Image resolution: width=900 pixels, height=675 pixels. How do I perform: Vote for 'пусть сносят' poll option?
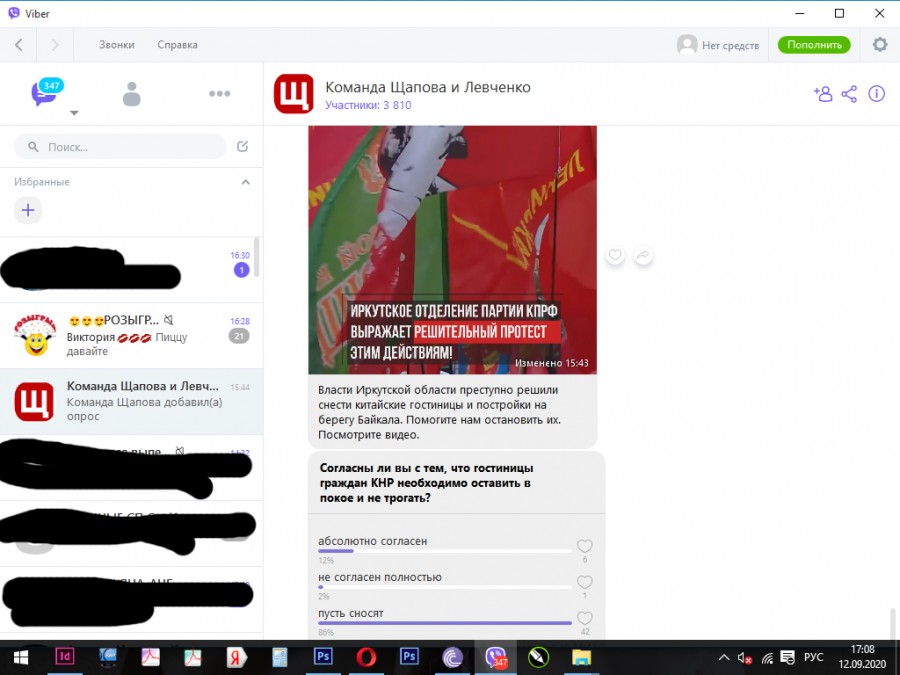click(585, 618)
